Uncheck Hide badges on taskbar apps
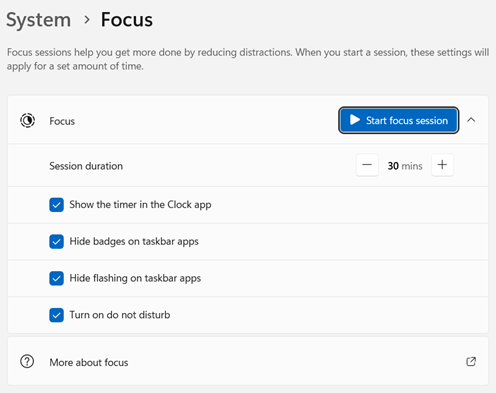 pos(56,241)
